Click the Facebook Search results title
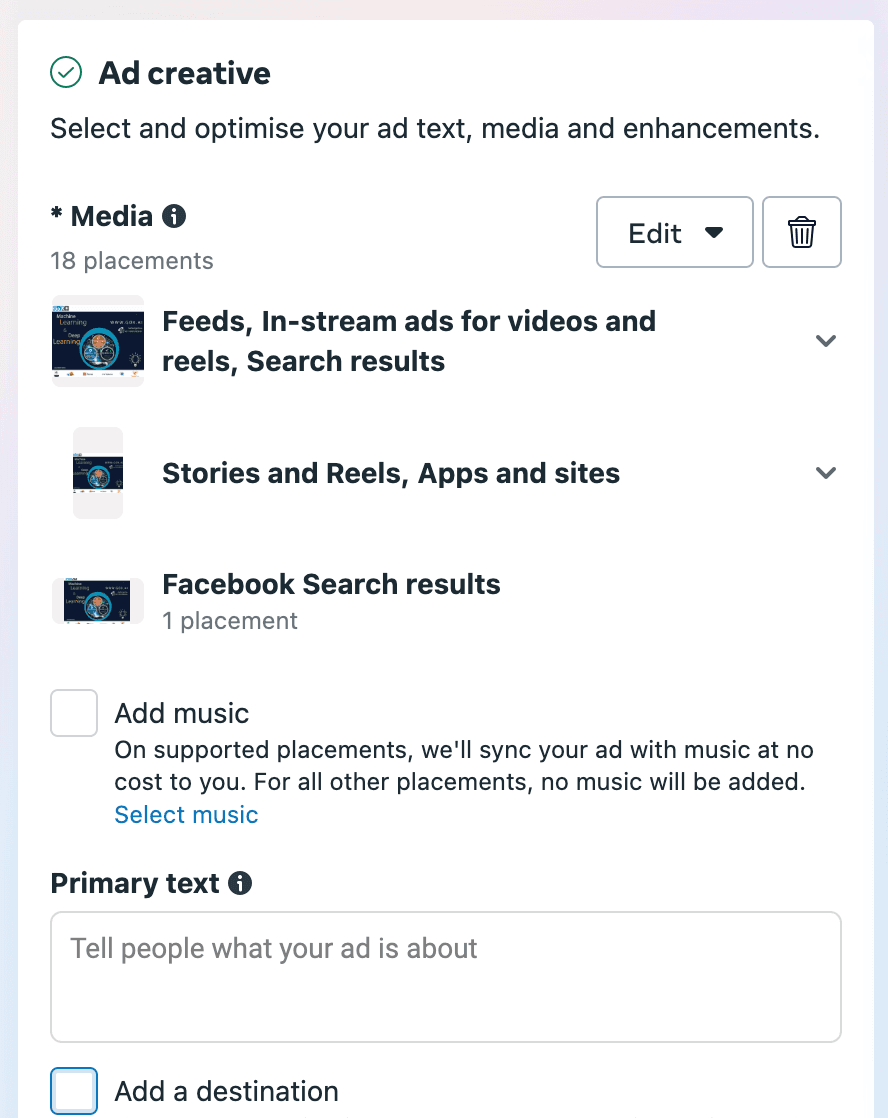888x1118 pixels. coord(331,584)
